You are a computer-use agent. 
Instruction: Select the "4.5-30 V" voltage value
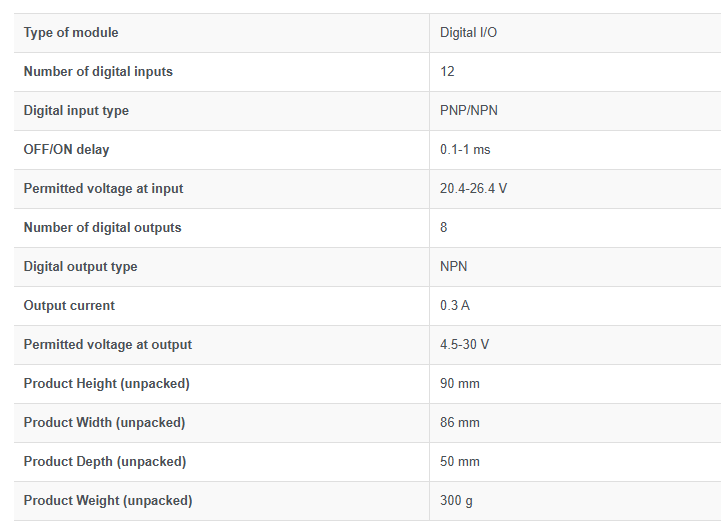[x=464, y=345]
